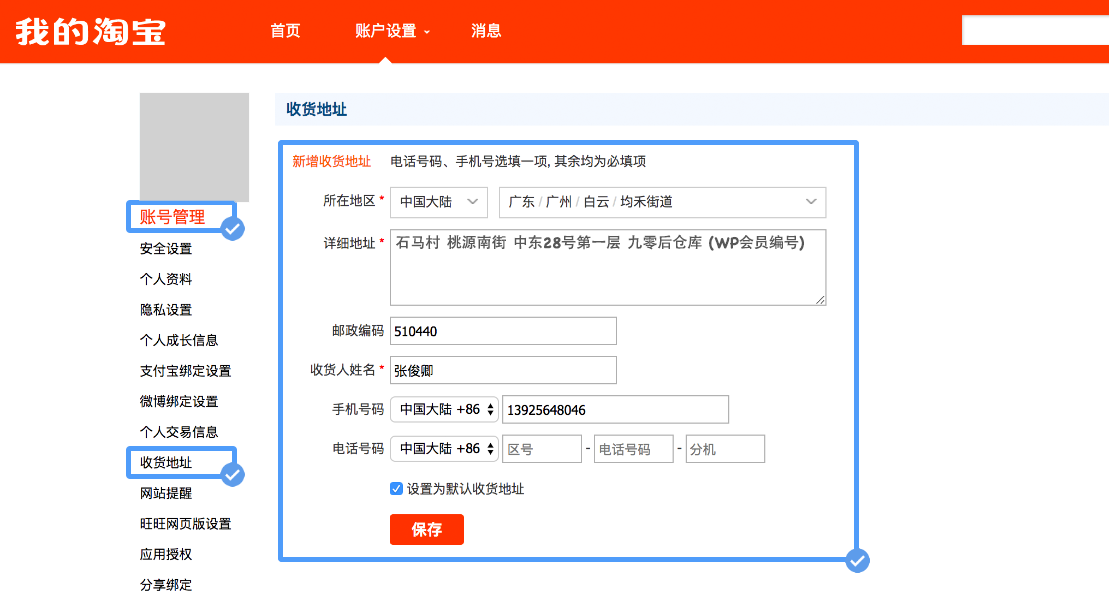Screen dimensions: 1109x605
Task: Click the 保存 button
Action: coord(427,530)
